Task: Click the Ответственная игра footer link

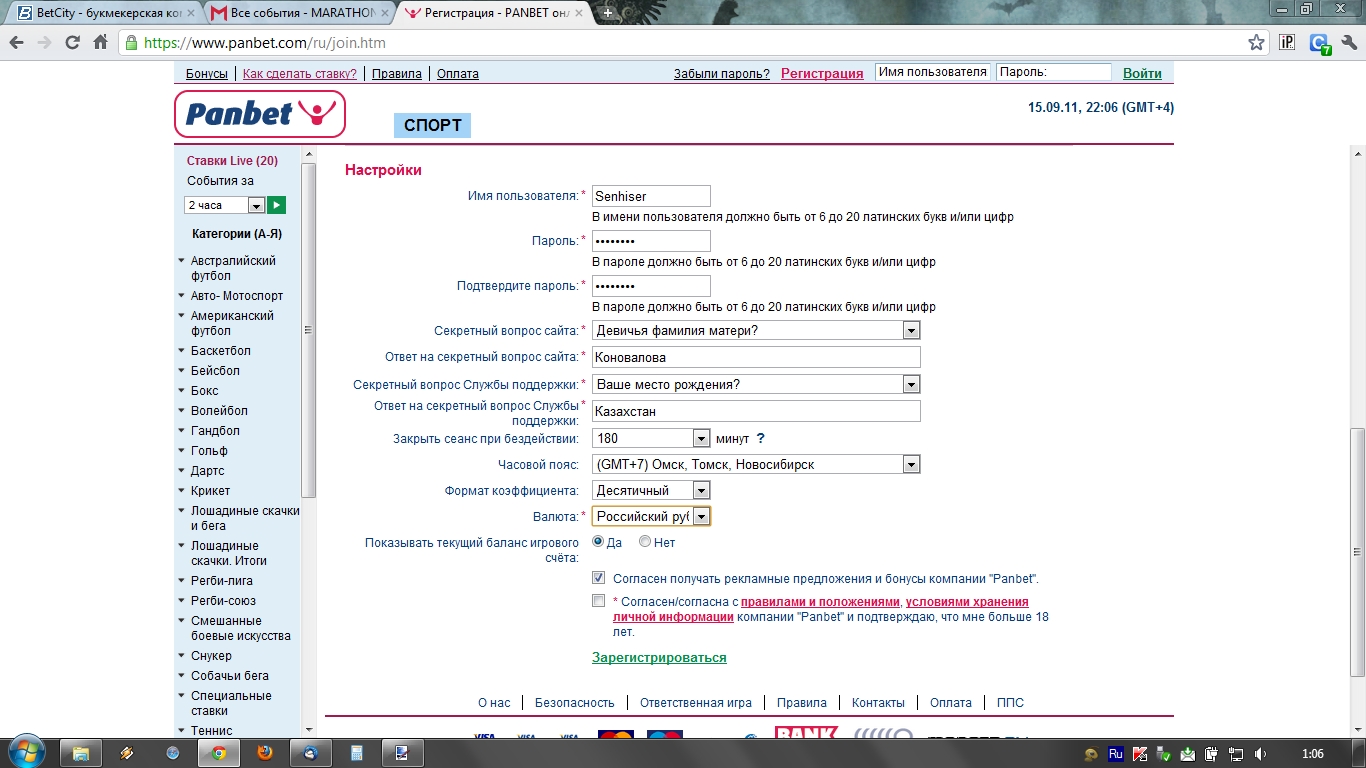Action: coord(696,703)
